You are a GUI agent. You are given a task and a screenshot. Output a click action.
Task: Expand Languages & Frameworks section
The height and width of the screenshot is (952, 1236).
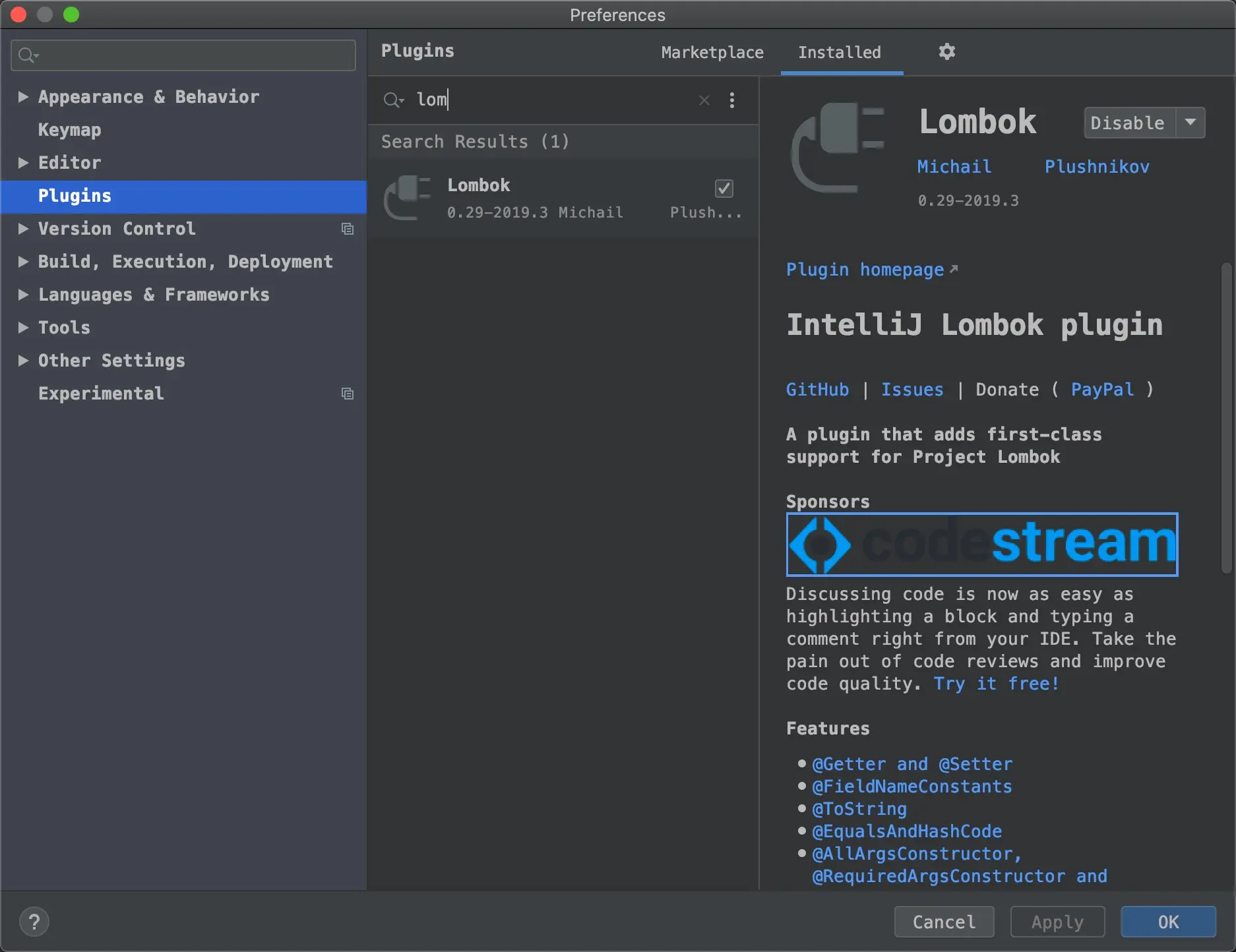click(23, 295)
